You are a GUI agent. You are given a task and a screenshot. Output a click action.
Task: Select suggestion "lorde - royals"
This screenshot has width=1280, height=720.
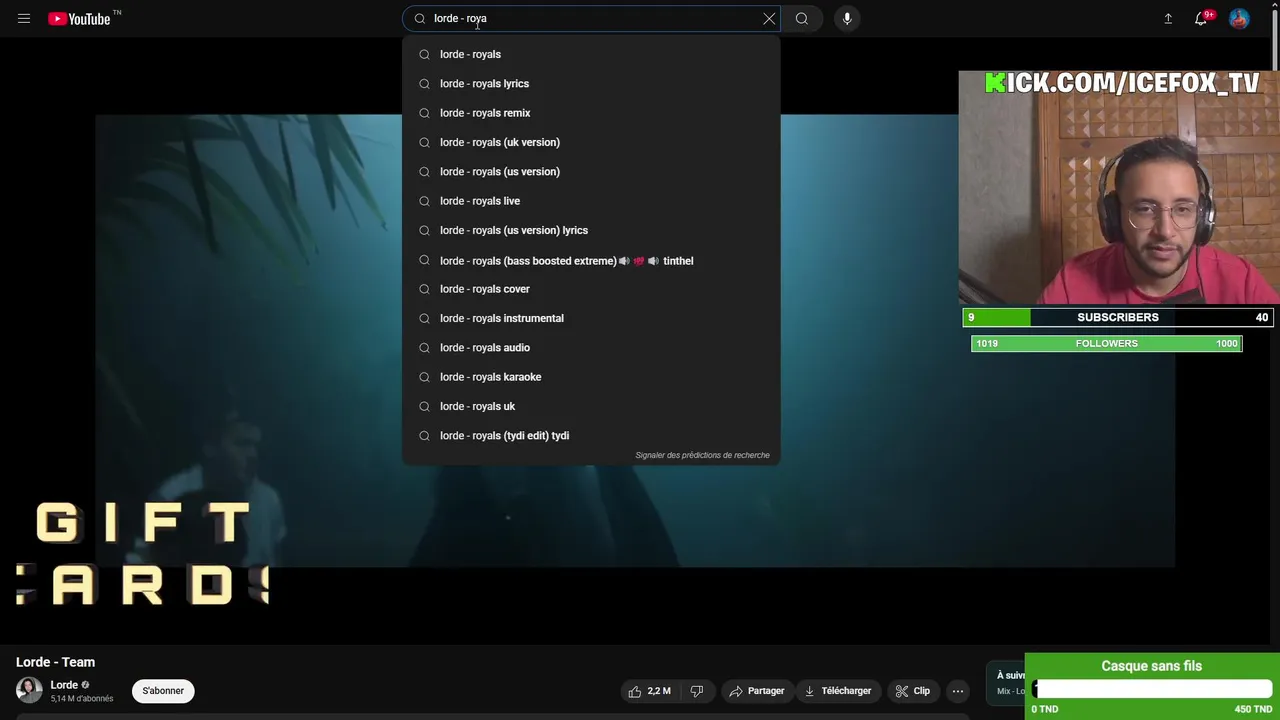pos(591,54)
